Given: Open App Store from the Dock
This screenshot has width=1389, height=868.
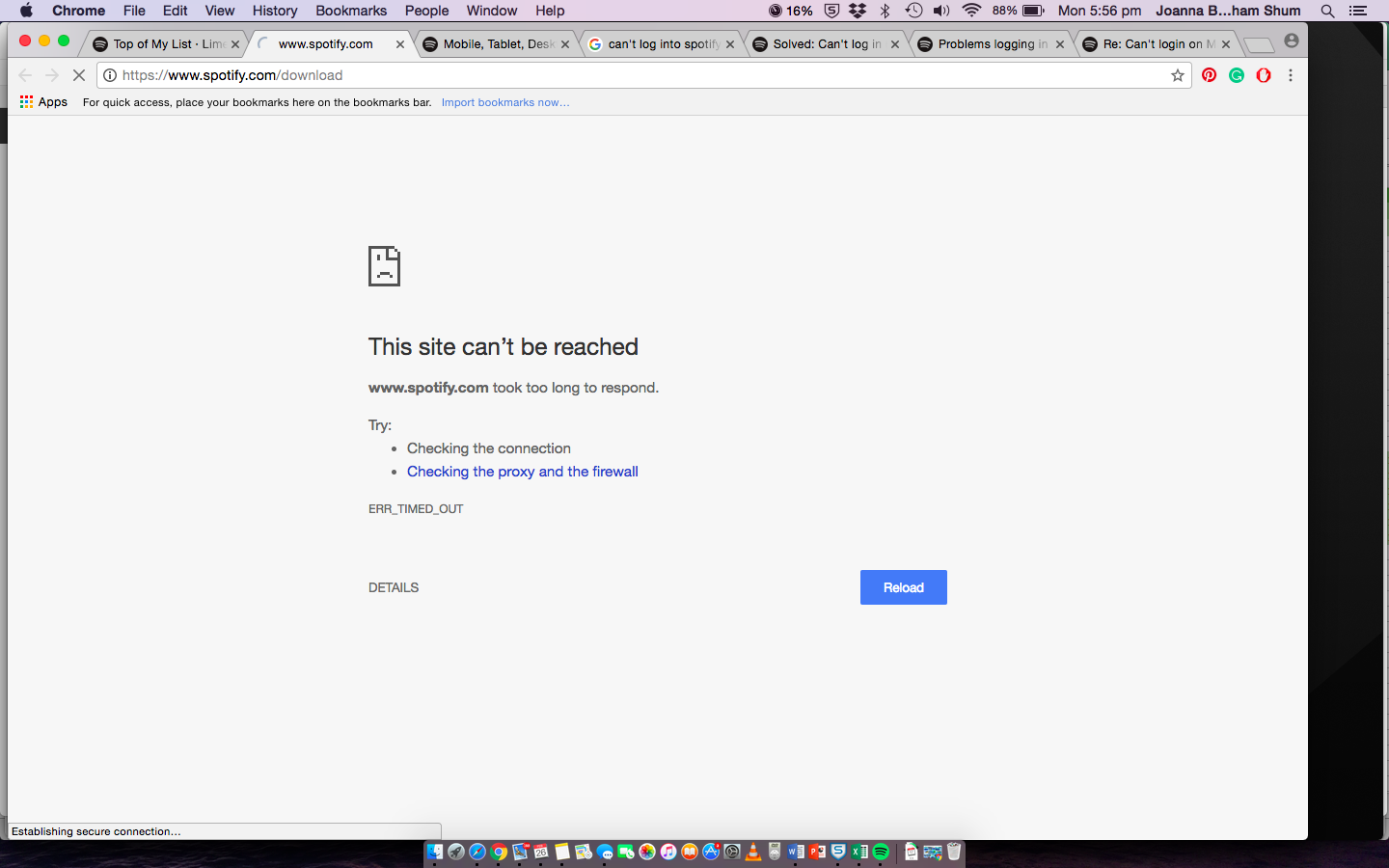Looking at the screenshot, I should point(711,852).
